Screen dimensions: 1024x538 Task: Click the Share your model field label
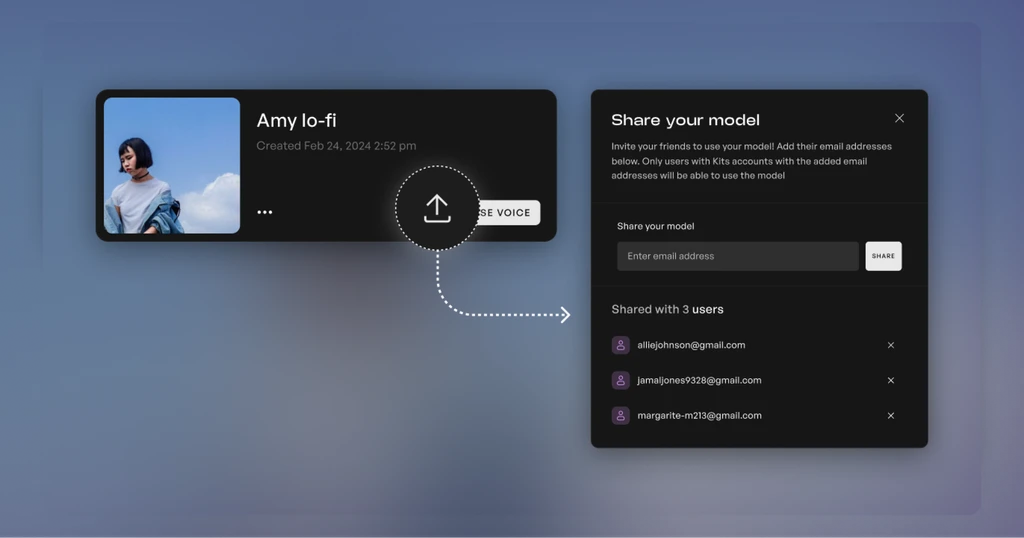pyautogui.click(x=656, y=226)
